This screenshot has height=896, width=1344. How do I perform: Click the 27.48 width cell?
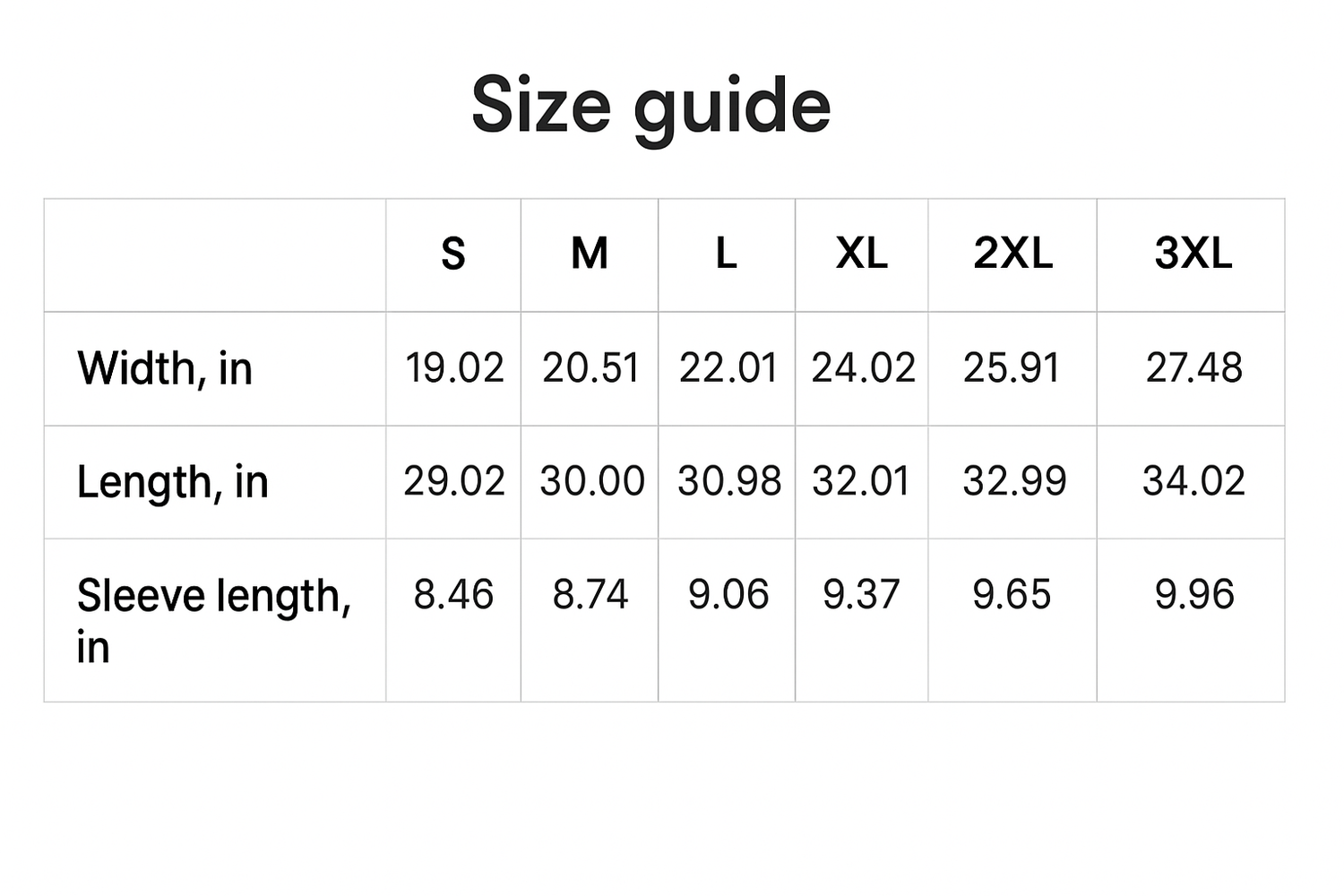point(1193,368)
